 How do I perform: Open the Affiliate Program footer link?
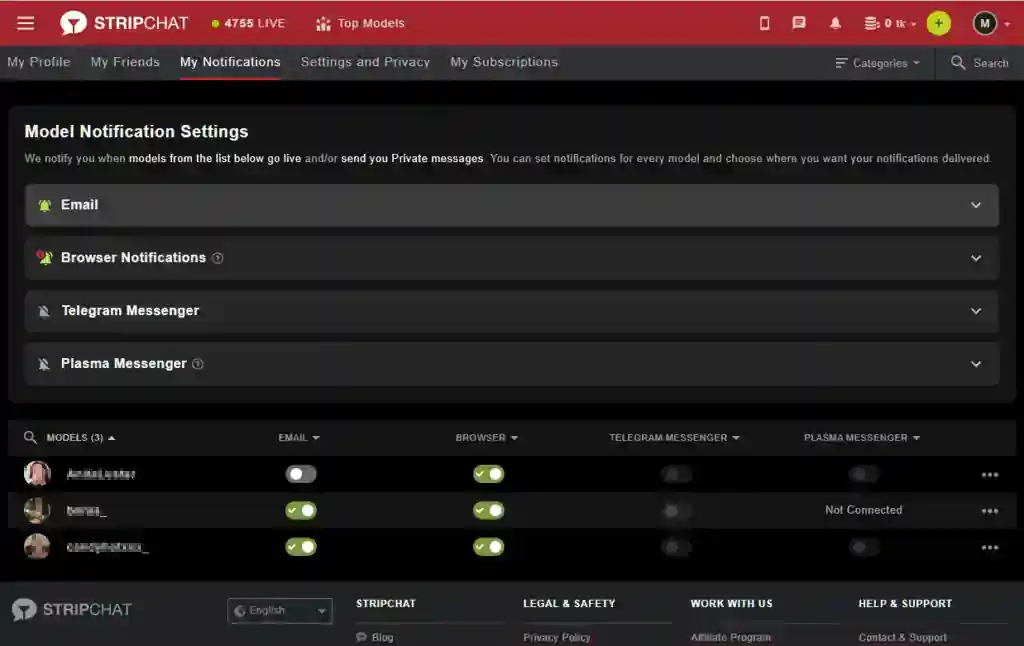(731, 638)
